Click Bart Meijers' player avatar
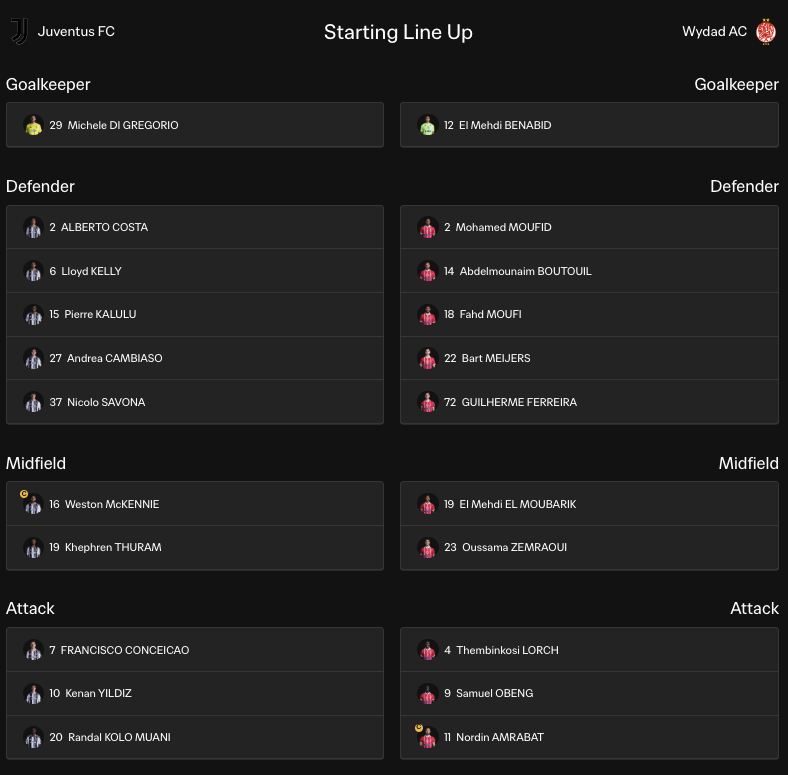Viewport: 788px width, 775px height. (428, 358)
